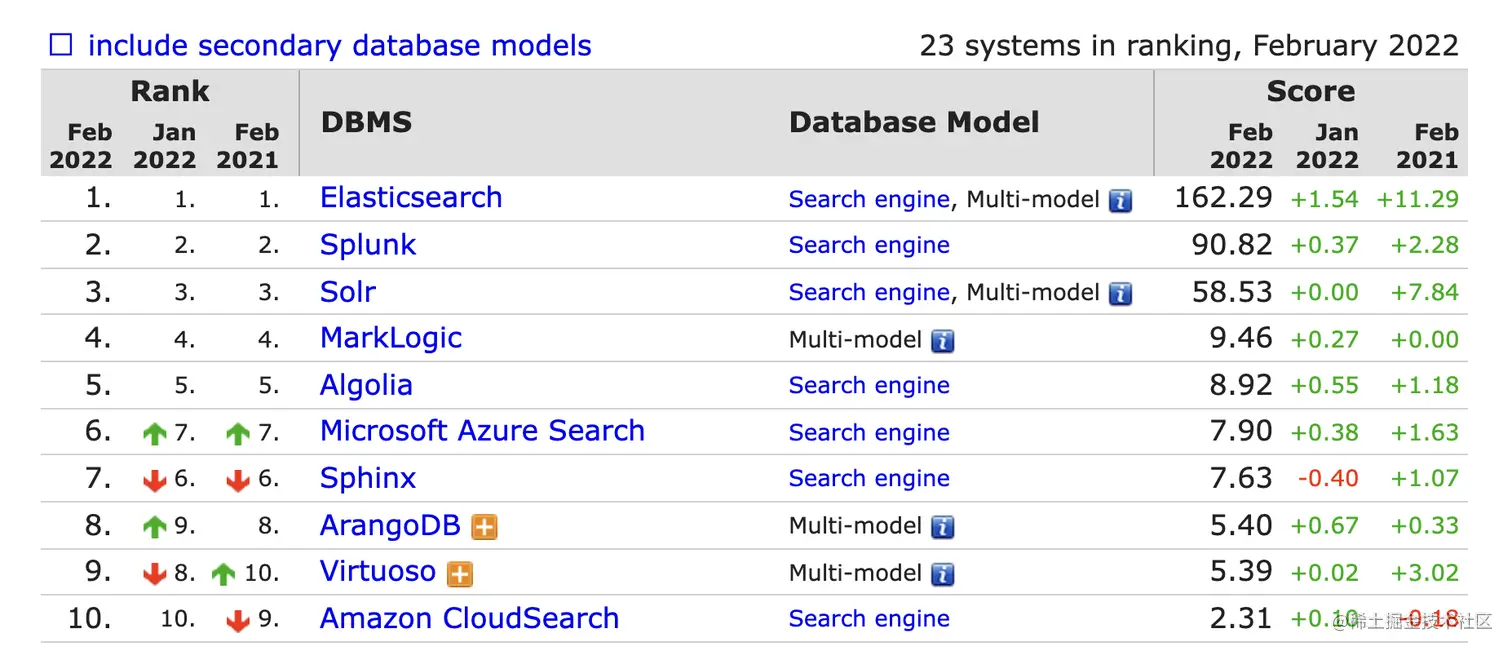Screen dimensions: 1512x651
Task: Click the orange plus icon beside ArangoDB
Action: pyautogui.click(x=484, y=527)
